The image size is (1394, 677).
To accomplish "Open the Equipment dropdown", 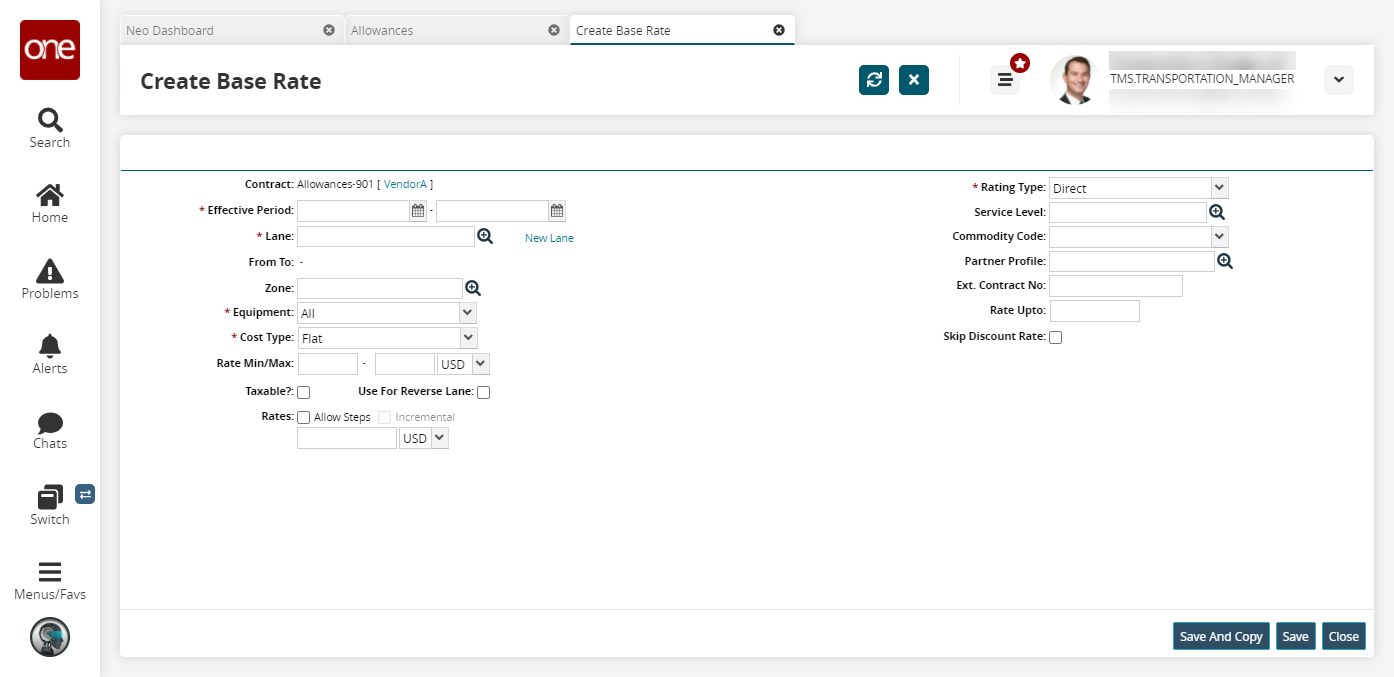I will (468, 313).
